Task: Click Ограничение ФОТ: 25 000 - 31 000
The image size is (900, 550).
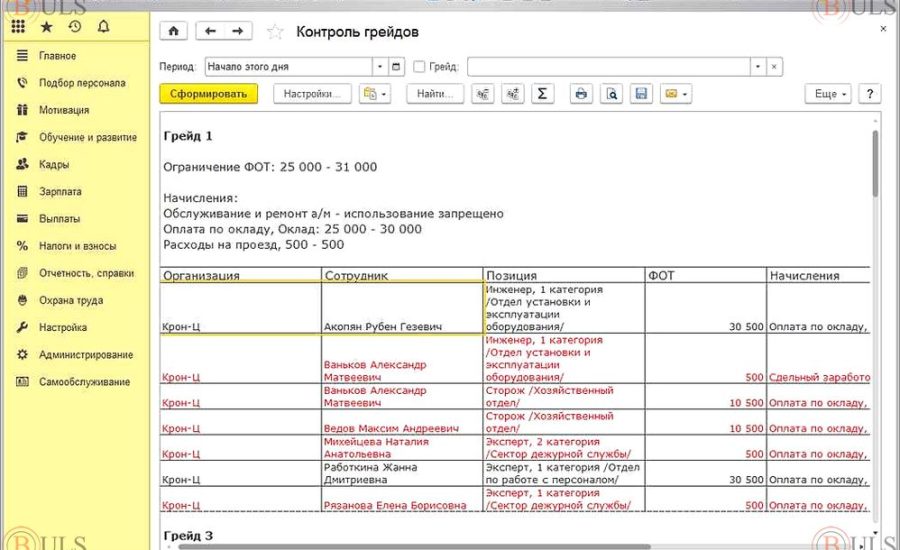Action: tap(270, 167)
